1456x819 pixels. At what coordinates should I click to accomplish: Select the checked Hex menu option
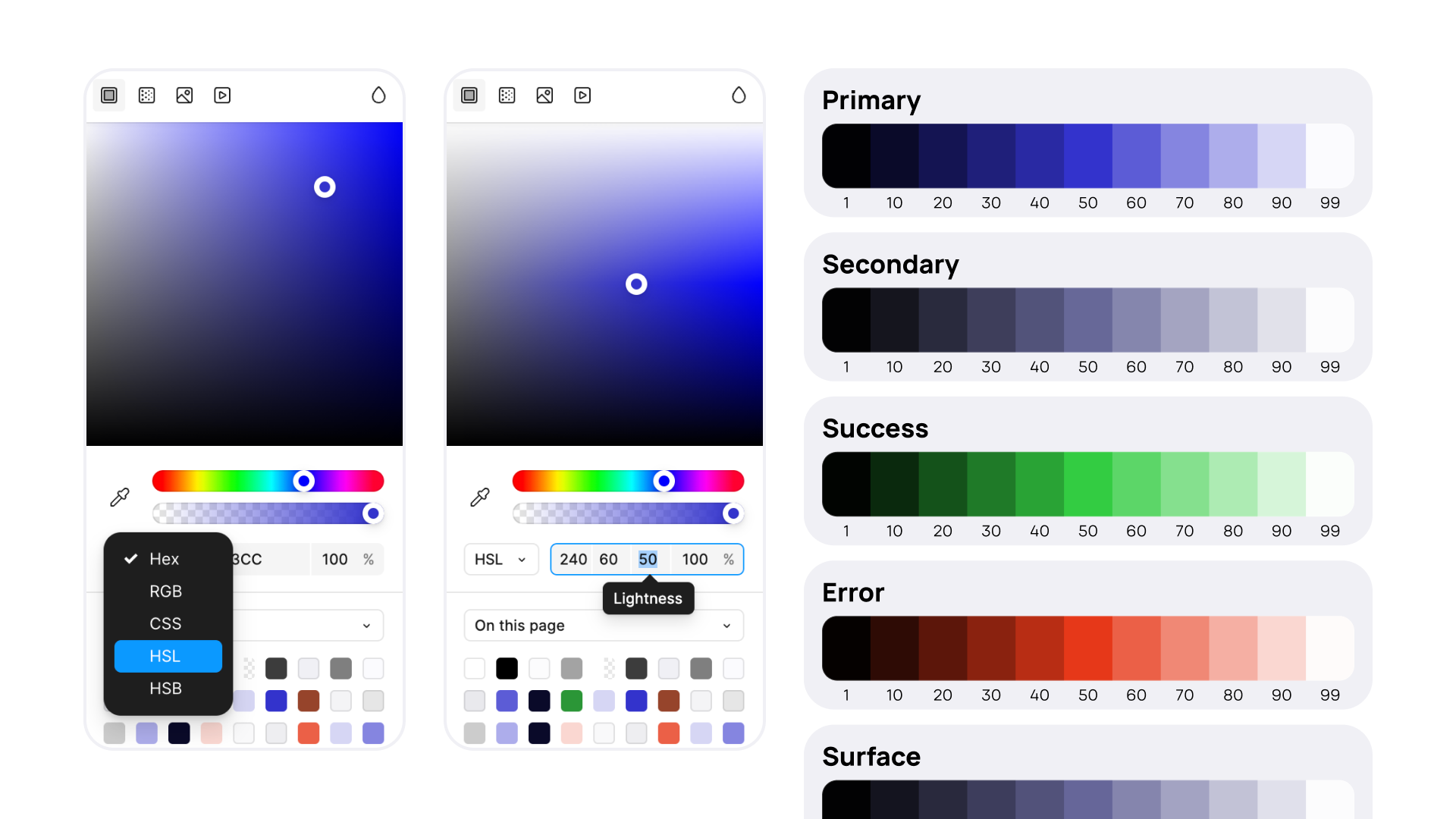165,559
